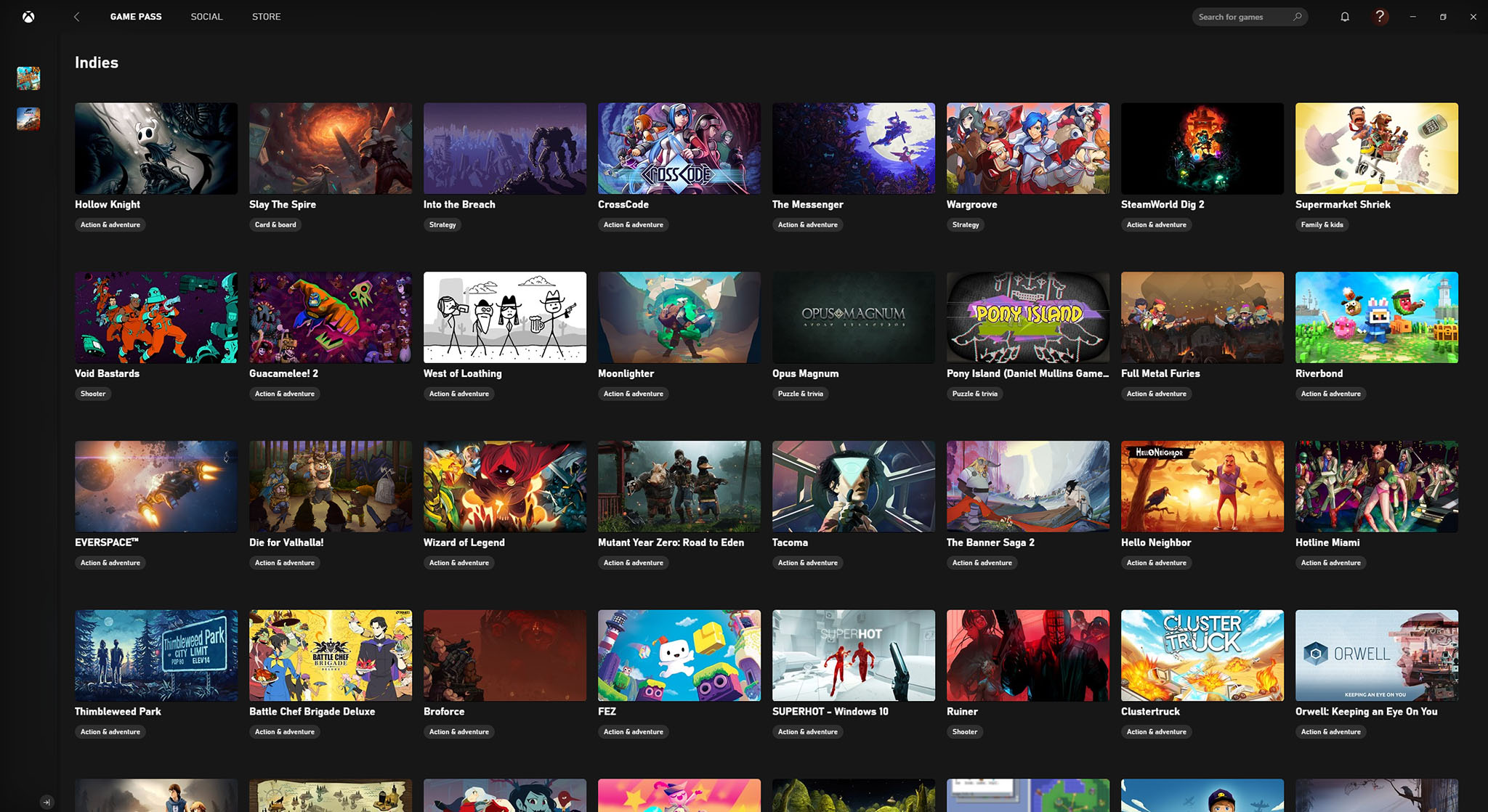Click the Puzzle & trivia tag under Pony Island
The image size is (1488, 812).
(x=975, y=394)
